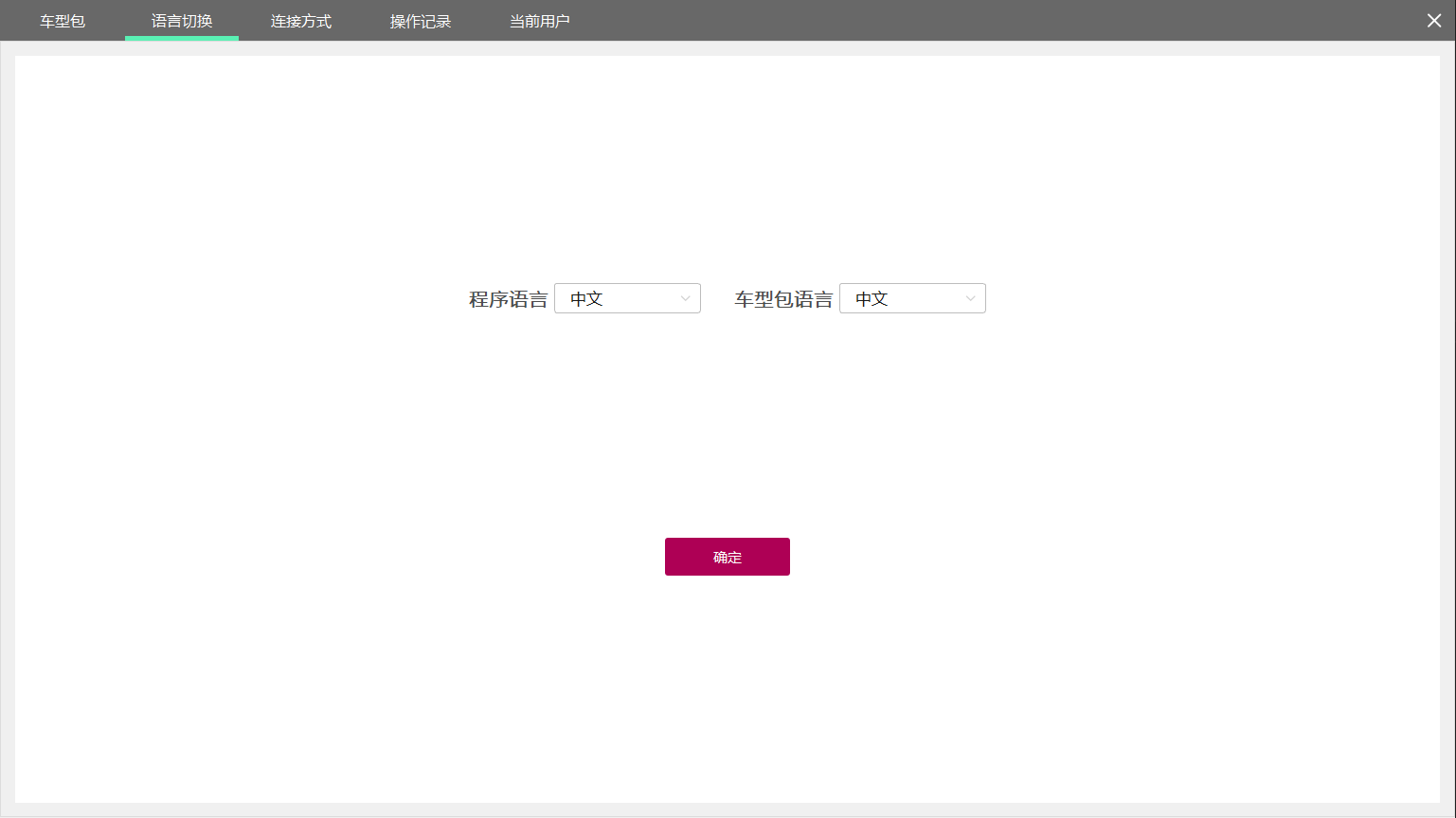The width and height of the screenshot is (1456, 818).
Task: Open the 车型包语言 combo box
Action: (x=912, y=299)
